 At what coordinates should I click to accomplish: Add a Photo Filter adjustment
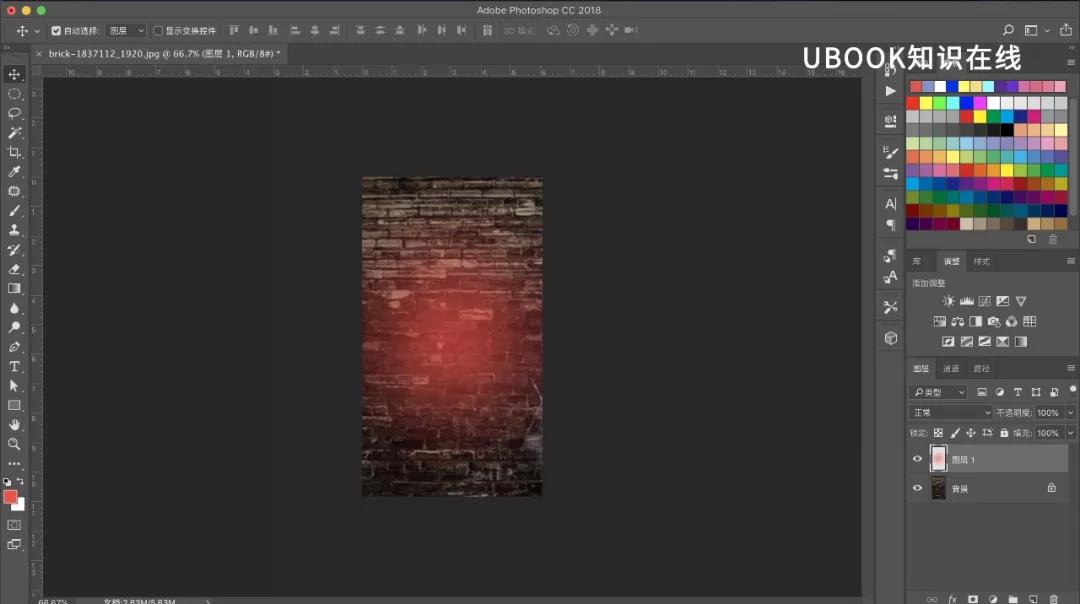pyautogui.click(x=993, y=322)
